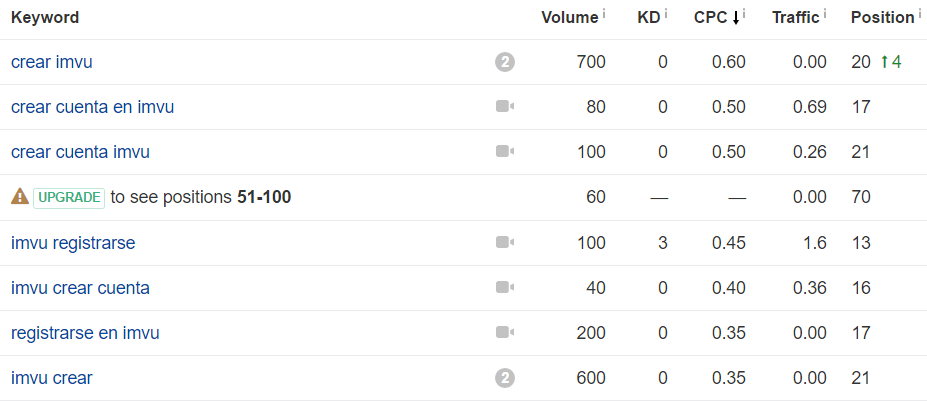Click the info icon next to Traffic header
Screen dimensions: 927x401
pyautogui.click(x=824, y=14)
